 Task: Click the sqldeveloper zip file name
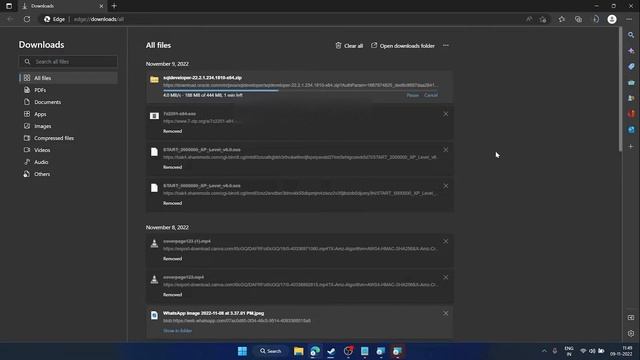click(202, 78)
